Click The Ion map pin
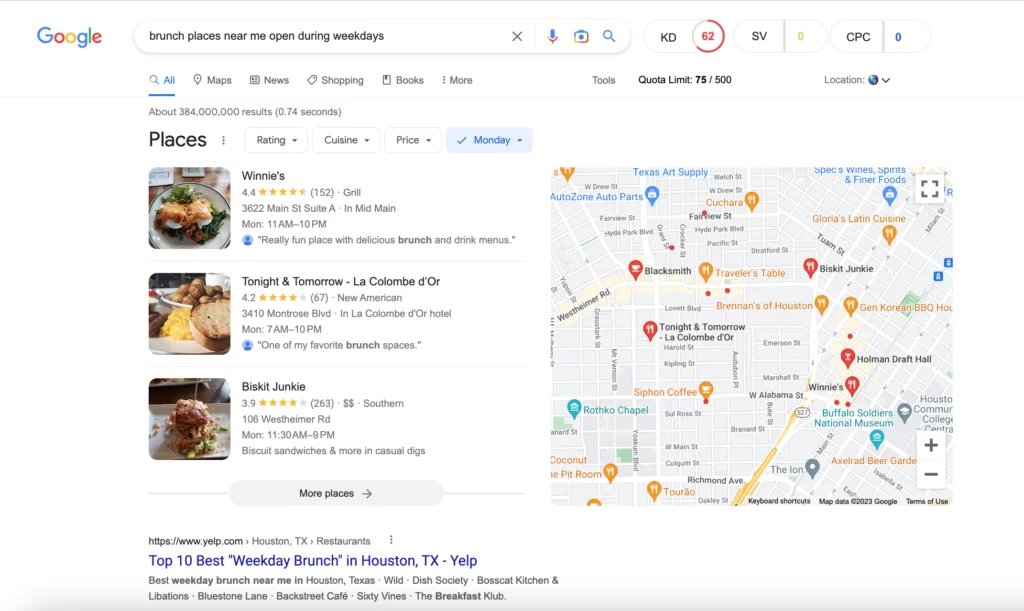 click(812, 467)
